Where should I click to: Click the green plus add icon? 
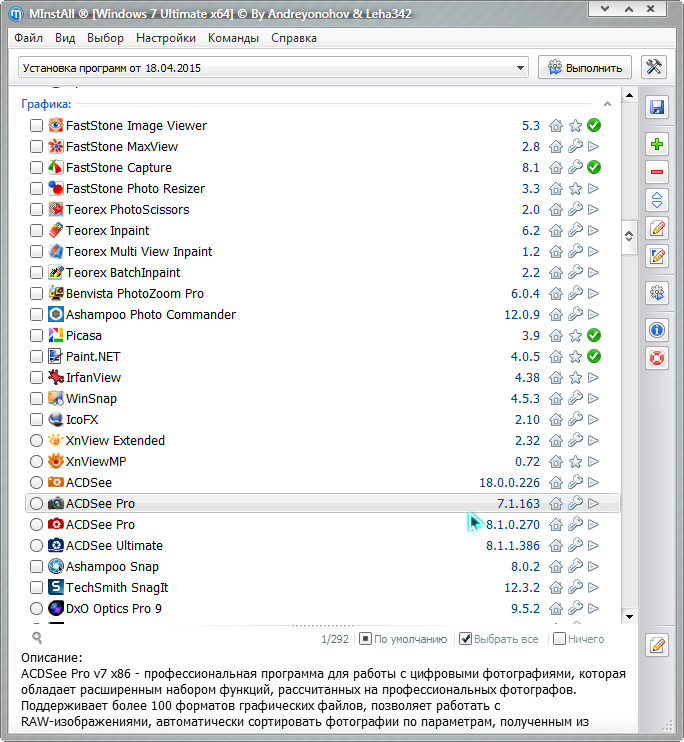[657, 144]
